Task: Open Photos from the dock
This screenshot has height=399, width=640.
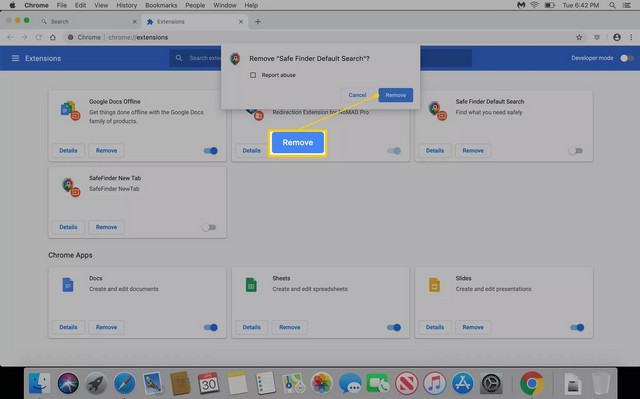Action: 322,383
